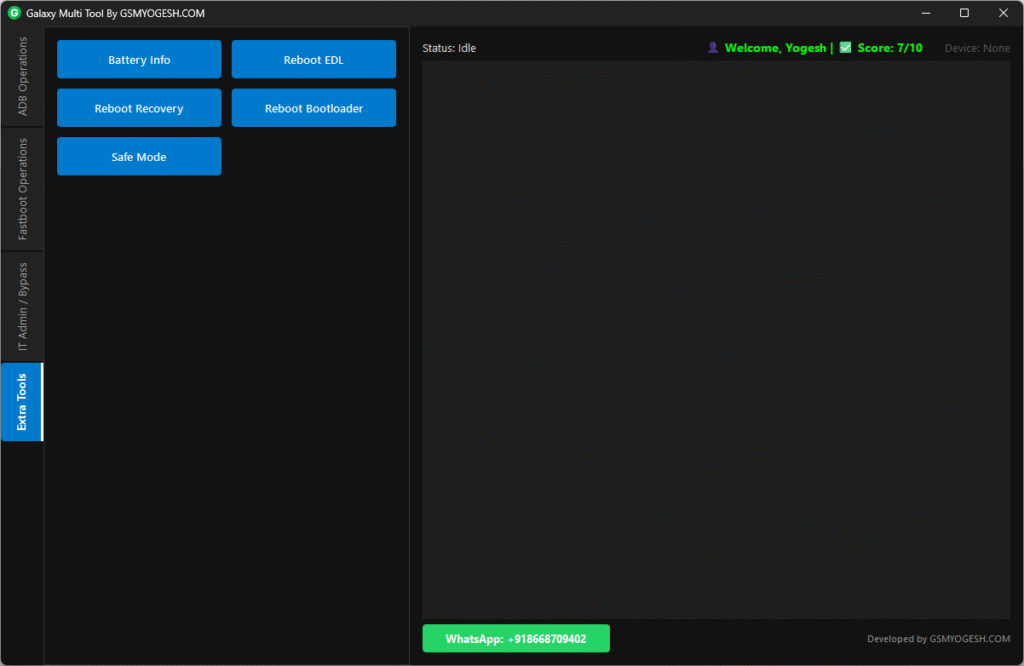Image resolution: width=1024 pixels, height=666 pixels.
Task: Click the green checkmark icon before Score
Action: 845,48
